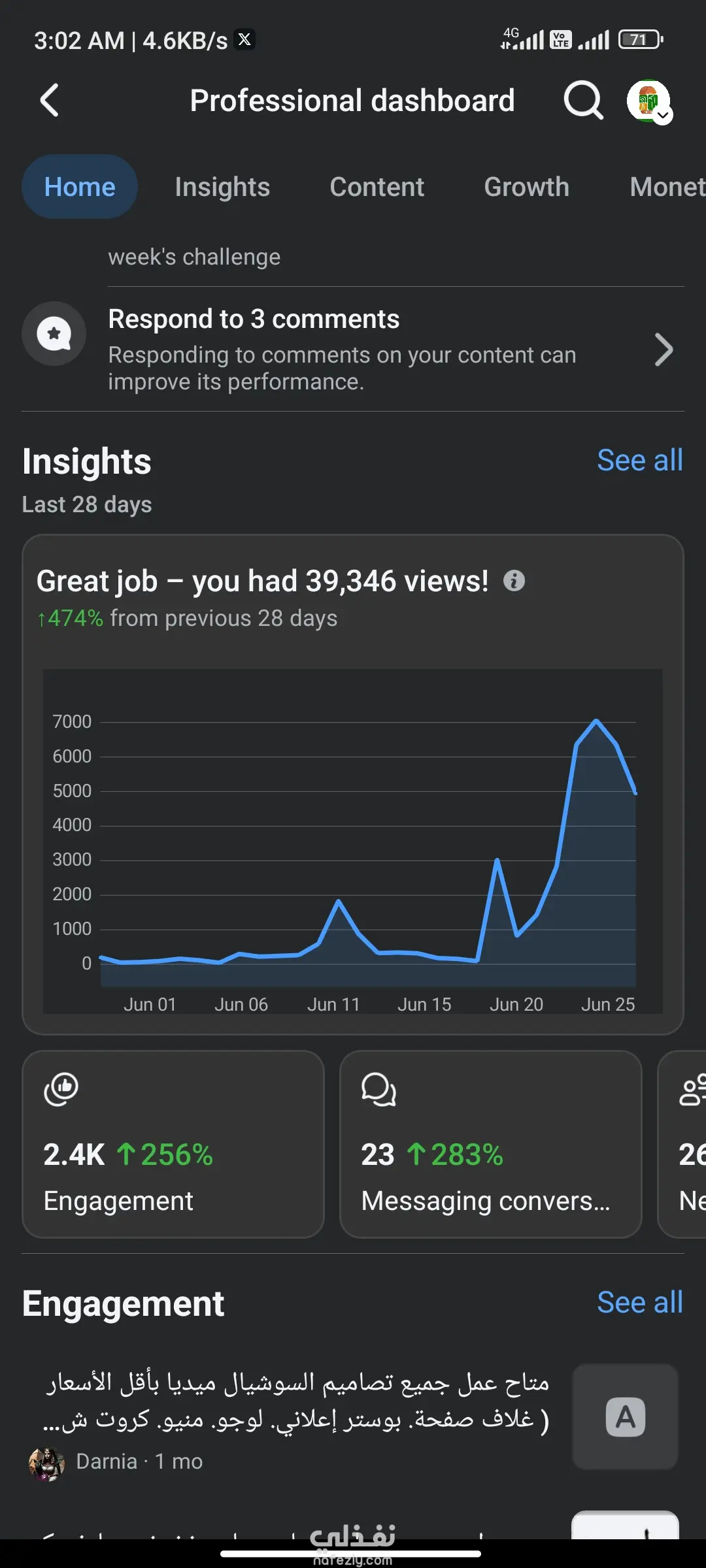Open the Engagement 2.4K stat card
Image resolution: width=706 pixels, height=1568 pixels.
[173, 1144]
